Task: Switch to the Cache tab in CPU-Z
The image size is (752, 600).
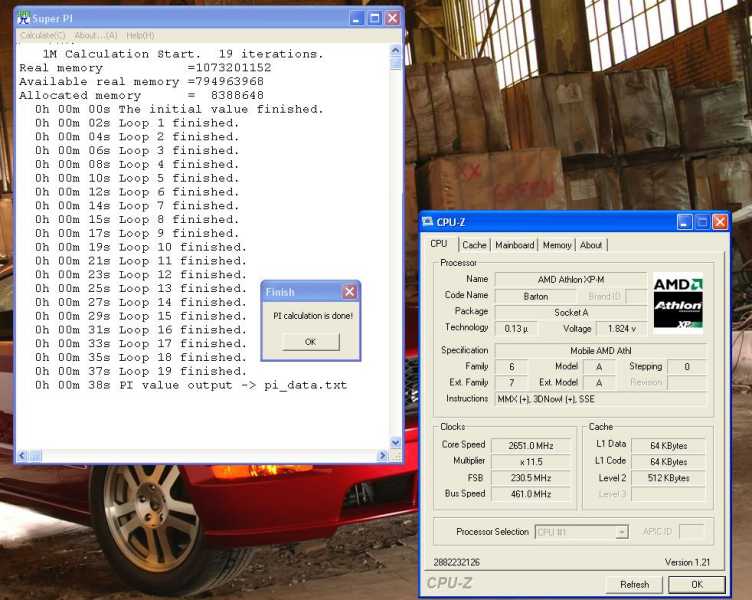Action: tap(474, 245)
